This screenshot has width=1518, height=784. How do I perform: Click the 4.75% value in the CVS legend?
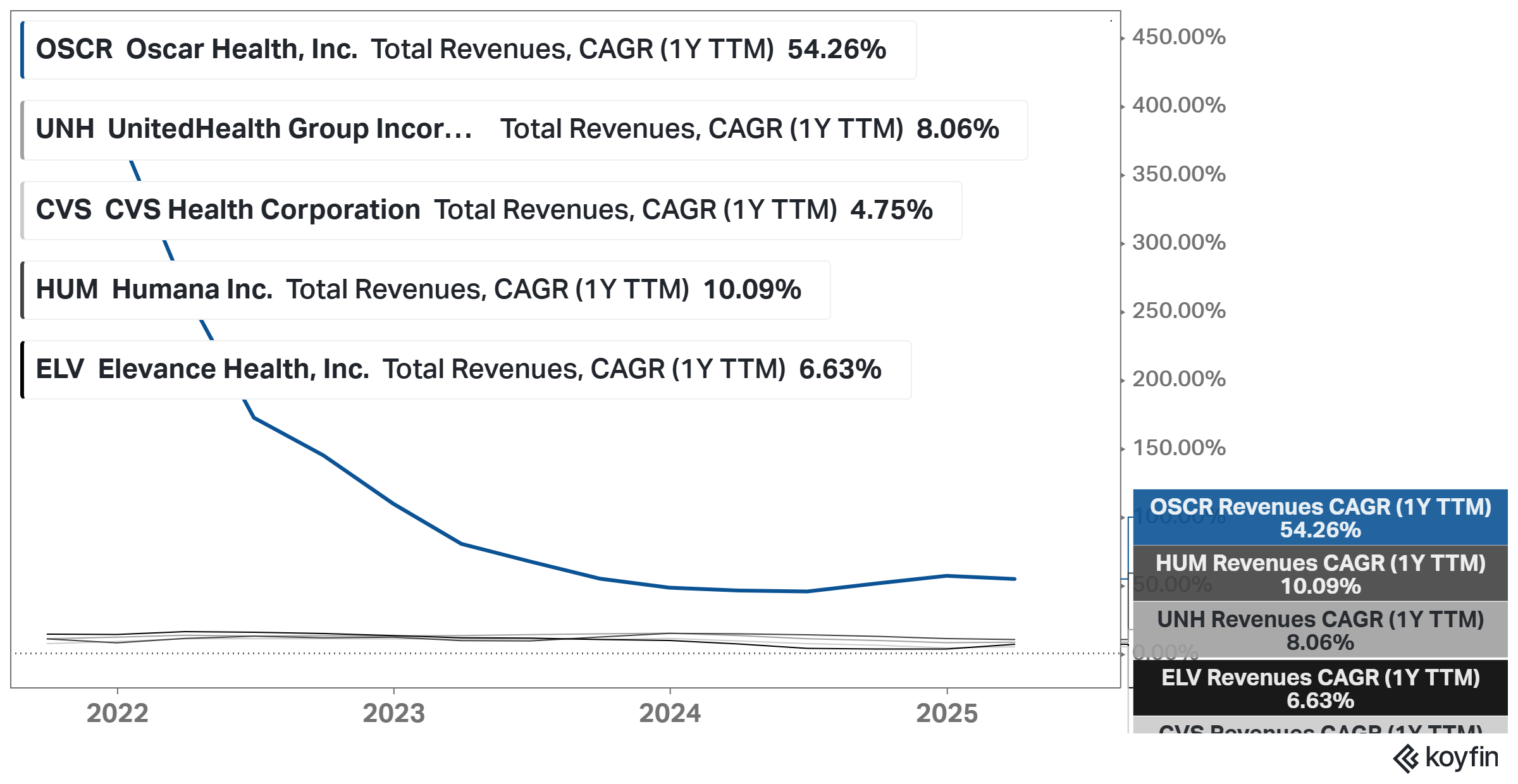(x=891, y=210)
